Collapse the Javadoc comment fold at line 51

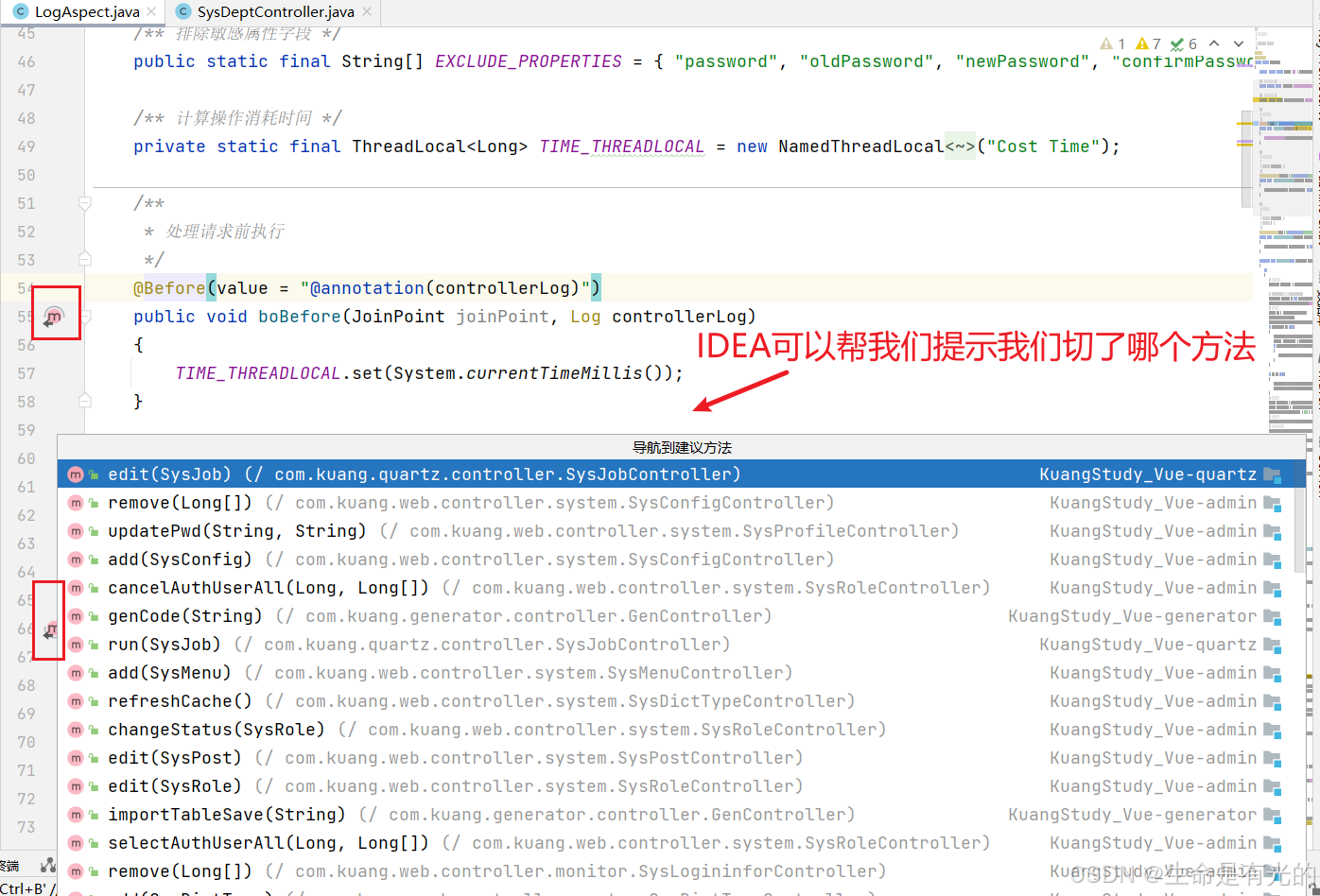pos(84,203)
